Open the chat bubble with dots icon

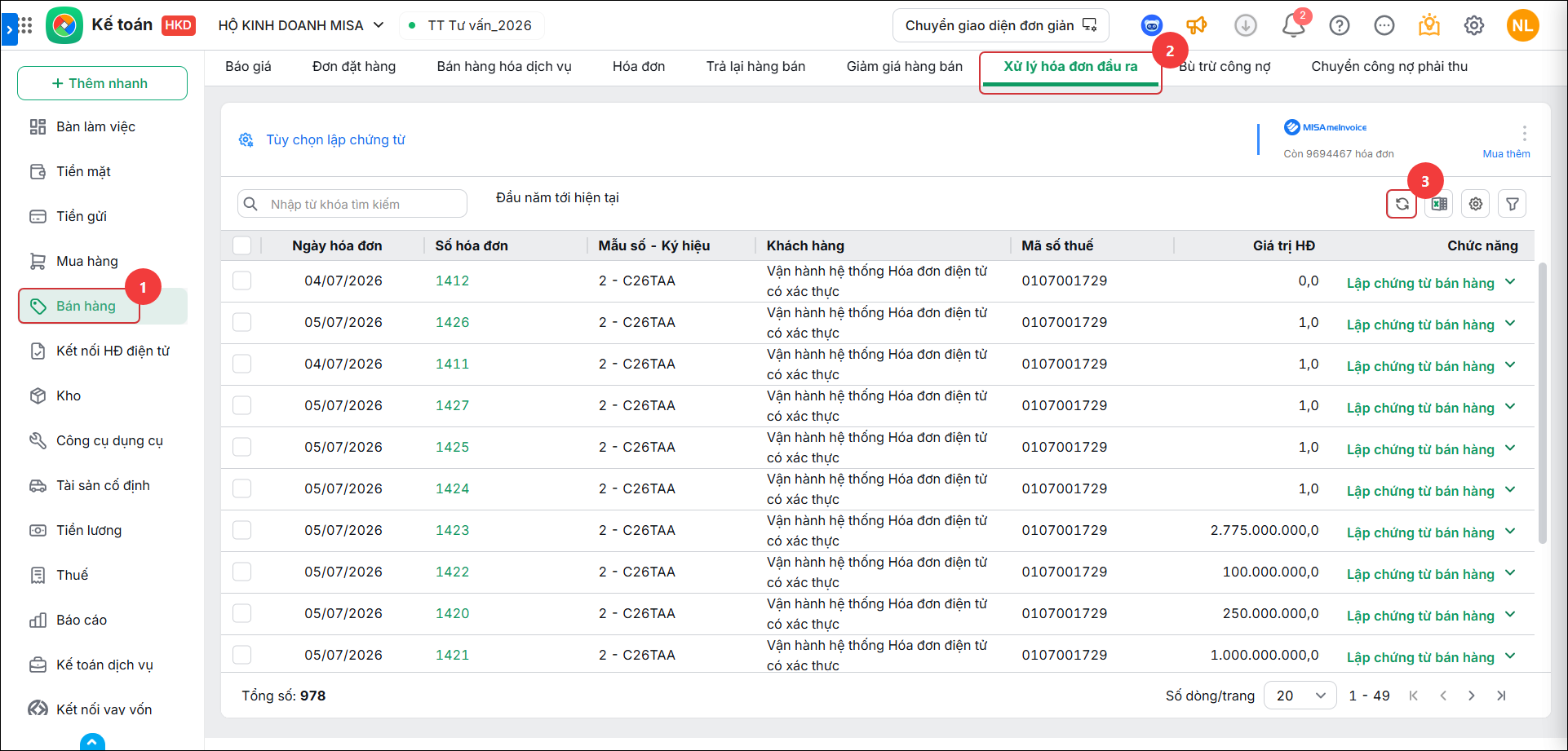(1384, 25)
